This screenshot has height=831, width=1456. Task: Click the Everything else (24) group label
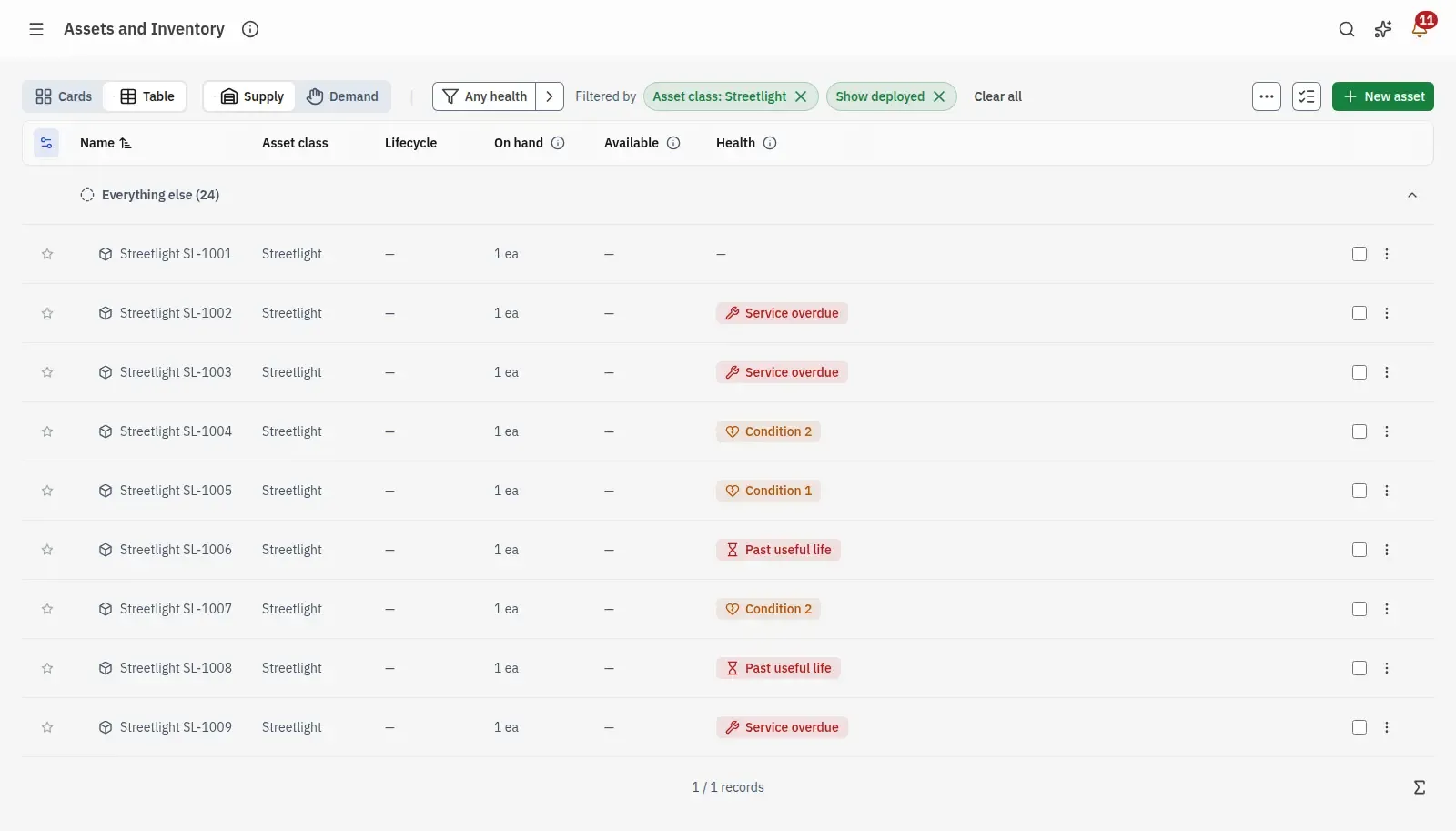tap(160, 195)
